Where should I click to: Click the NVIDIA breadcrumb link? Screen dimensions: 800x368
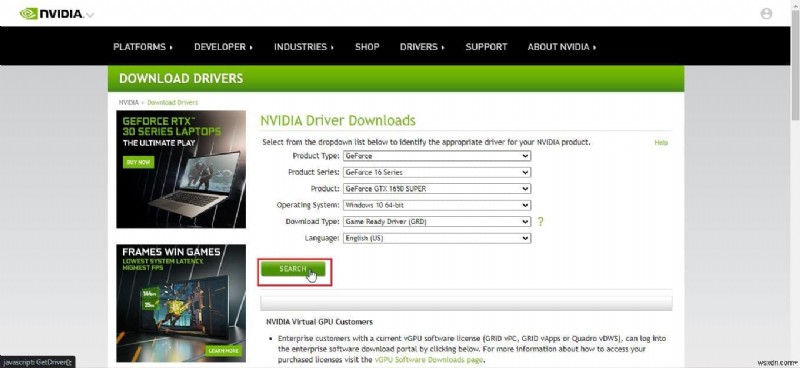(x=129, y=103)
